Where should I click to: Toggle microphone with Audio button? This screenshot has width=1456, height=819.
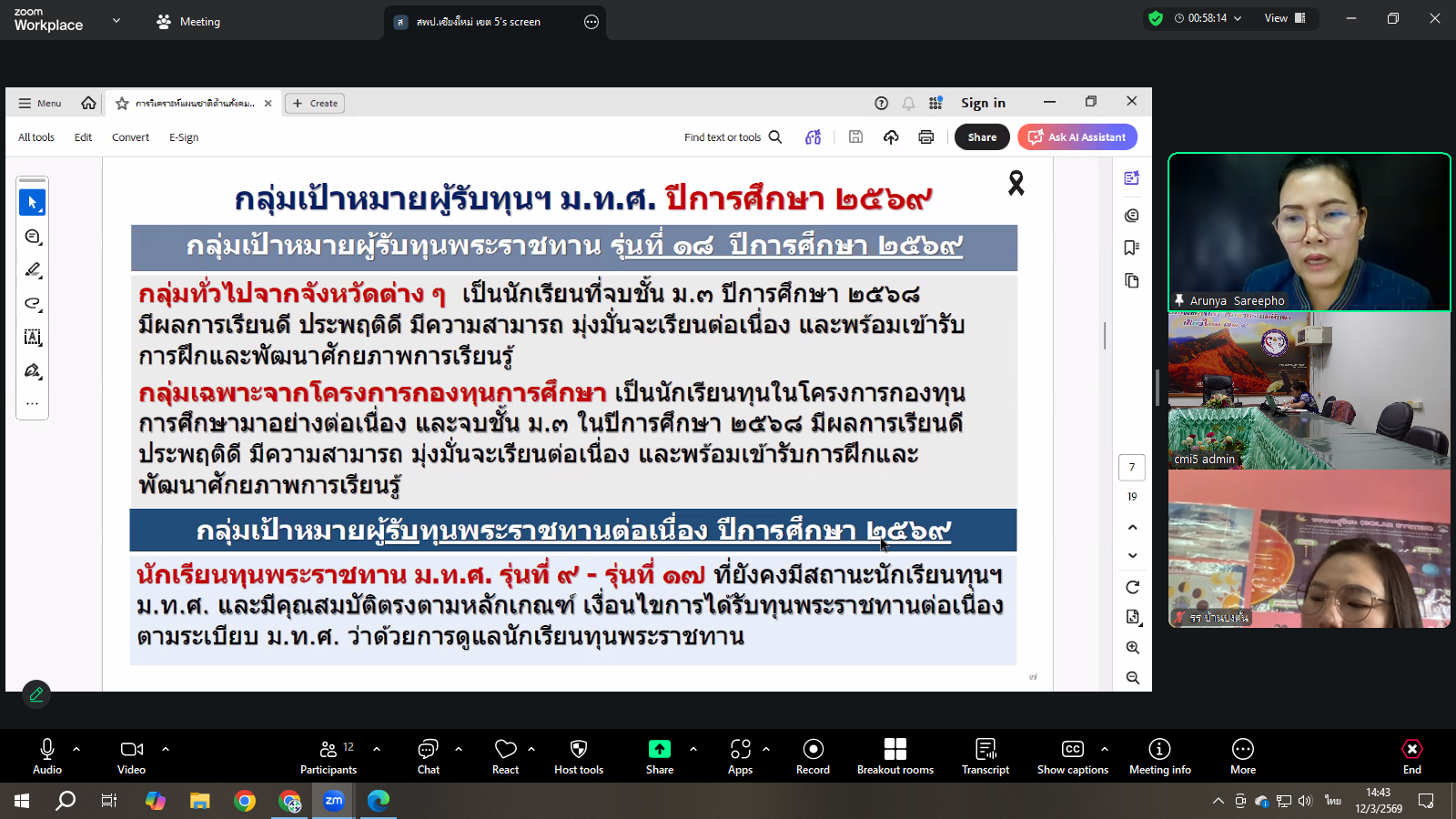[47, 756]
